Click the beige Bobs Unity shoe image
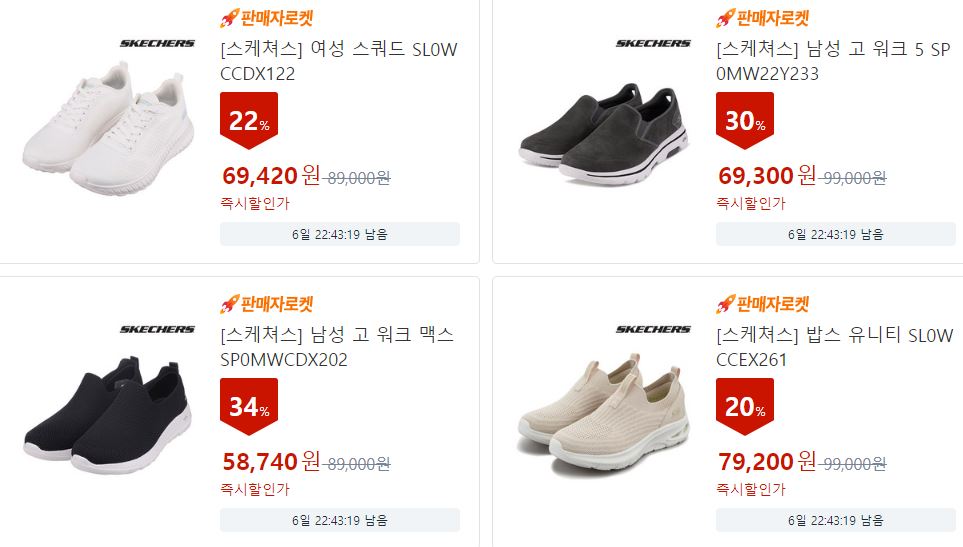 tap(604, 414)
